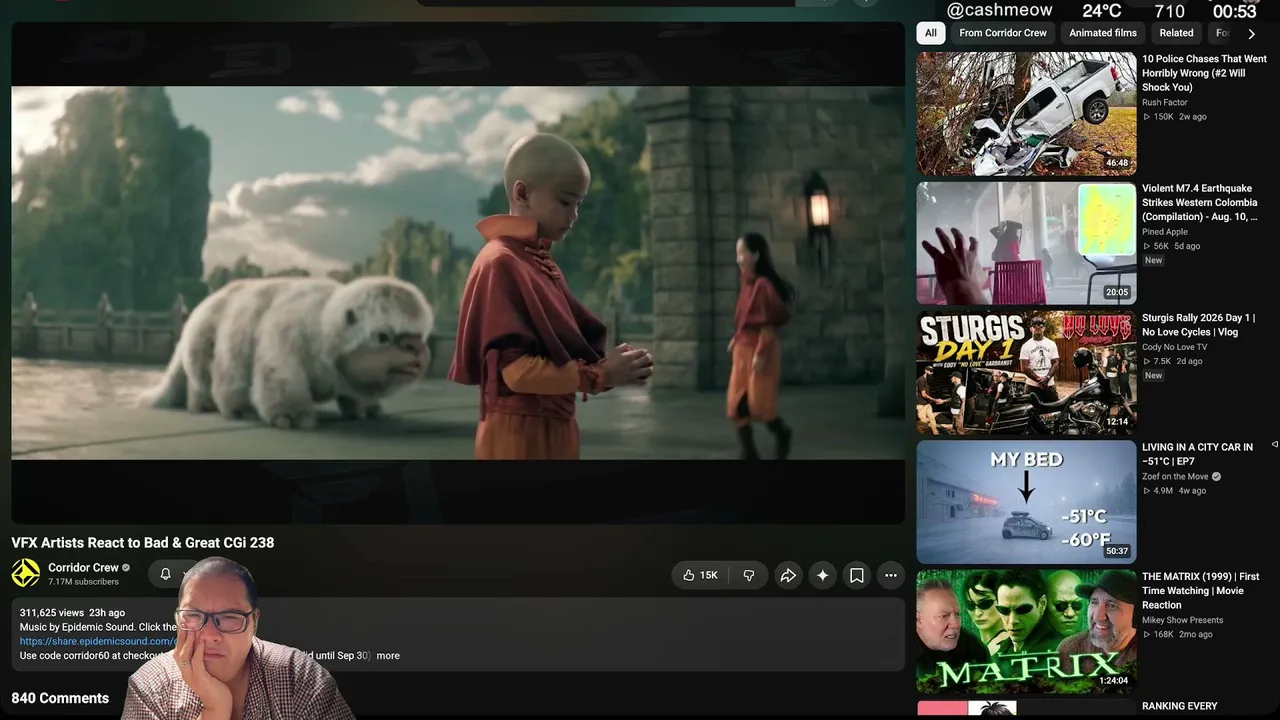Image resolution: width=1280 pixels, height=720 pixels.
Task: Click the title 'Sturgis Rally 2026 Day 1'
Action: tap(1198, 325)
